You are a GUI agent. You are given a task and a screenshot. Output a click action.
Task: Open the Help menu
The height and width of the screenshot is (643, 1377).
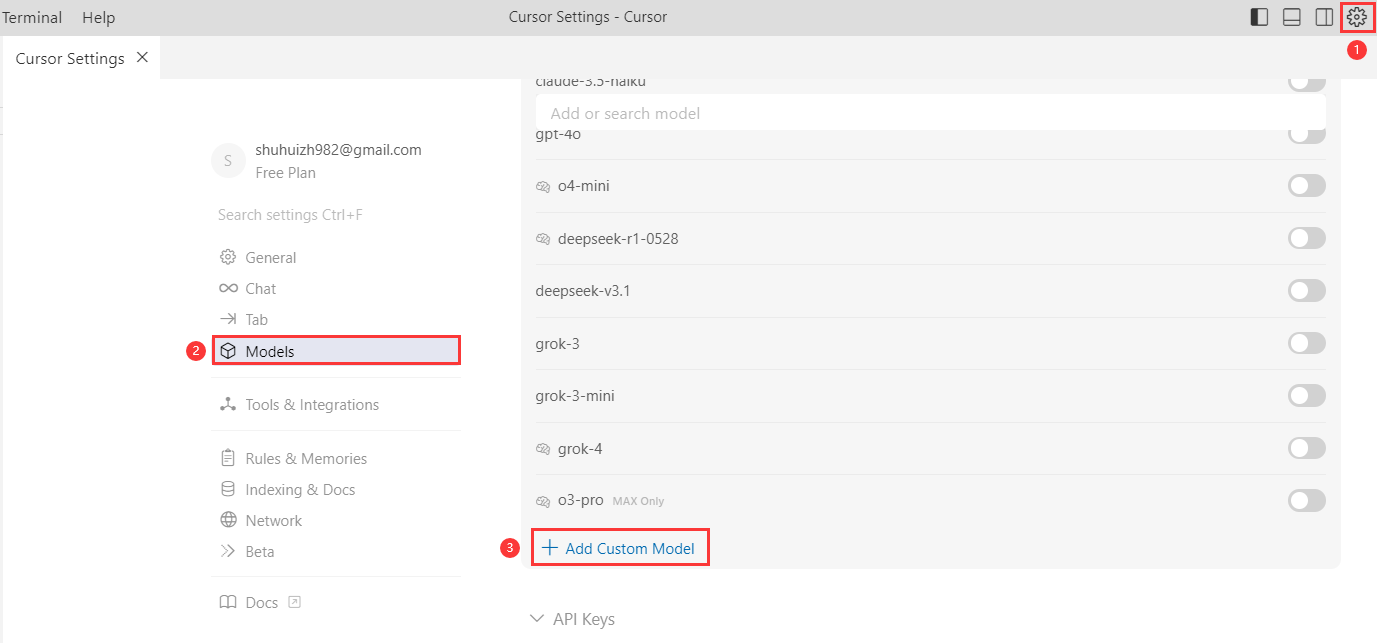click(98, 17)
